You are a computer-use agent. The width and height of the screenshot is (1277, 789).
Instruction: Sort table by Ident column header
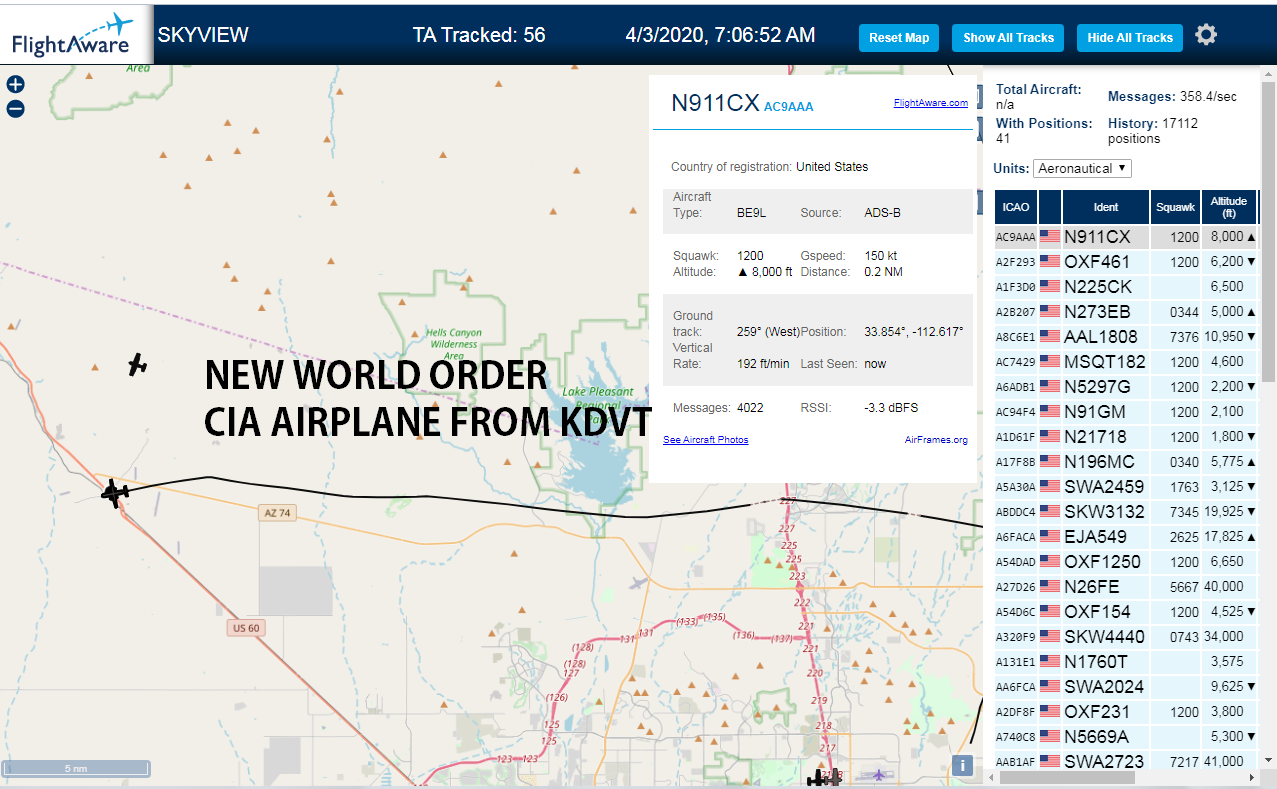(1106, 207)
